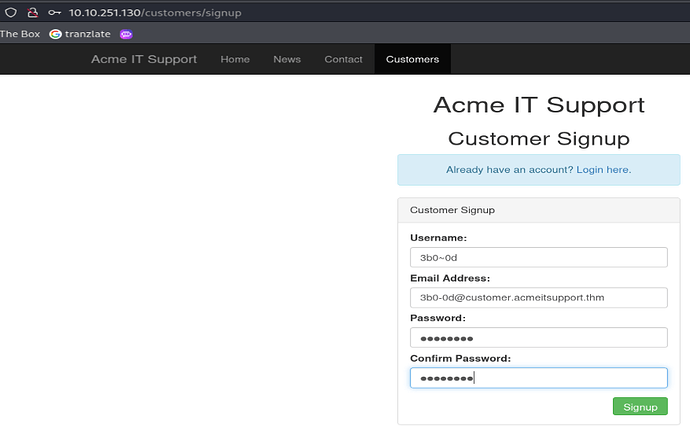Focus the Email Address field
This screenshot has width=690, height=431.
(539, 298)
